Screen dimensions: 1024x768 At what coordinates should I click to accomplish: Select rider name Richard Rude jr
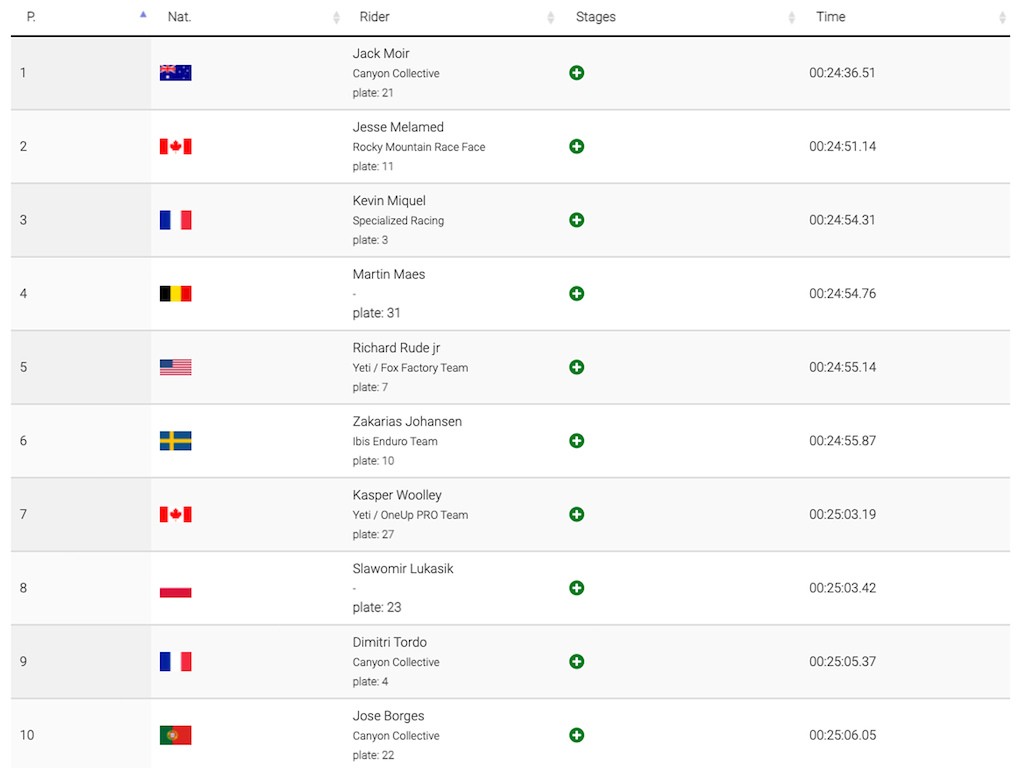396,348
